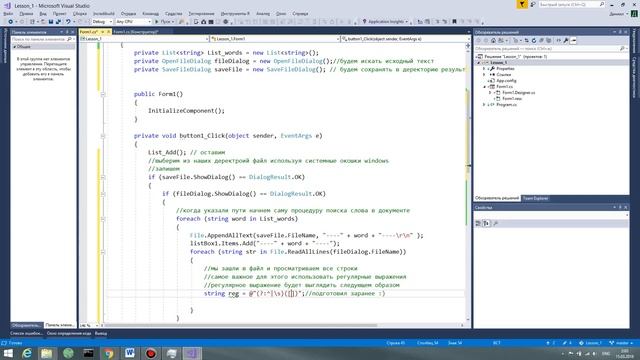Click the Preview Selected Items icon
The height and width of the screenshot is (360, 640).
573,40
